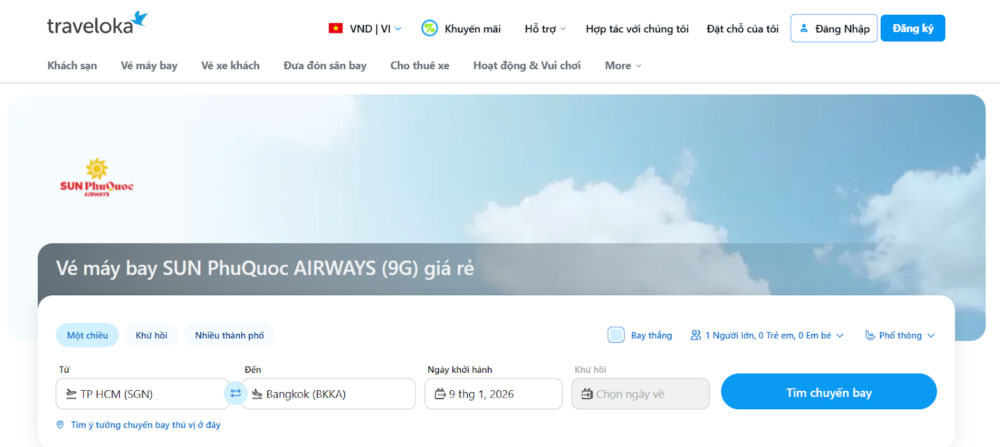Click the SUN PhuQuoc Airways logo

click(x=97, y=178)
